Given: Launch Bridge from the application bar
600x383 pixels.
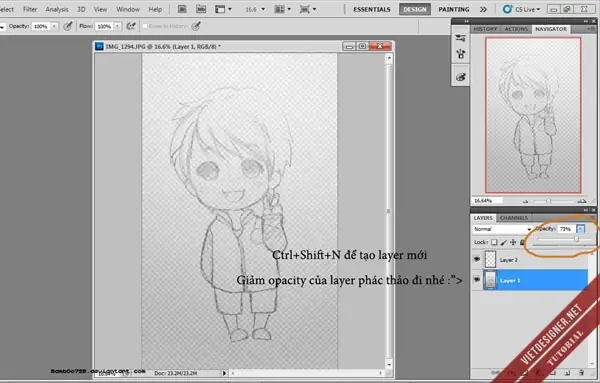Looking at the screenshot, I should (x=182, y=9).
